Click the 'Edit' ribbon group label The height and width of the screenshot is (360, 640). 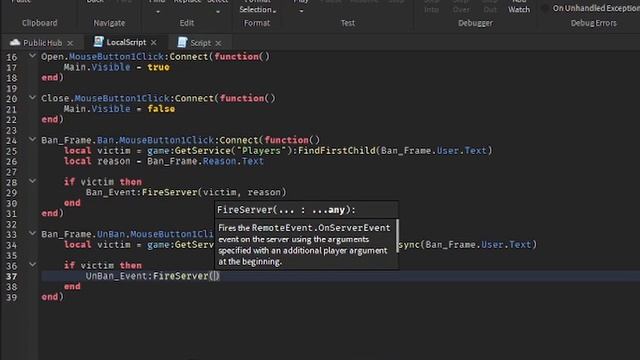coord(187,23)
